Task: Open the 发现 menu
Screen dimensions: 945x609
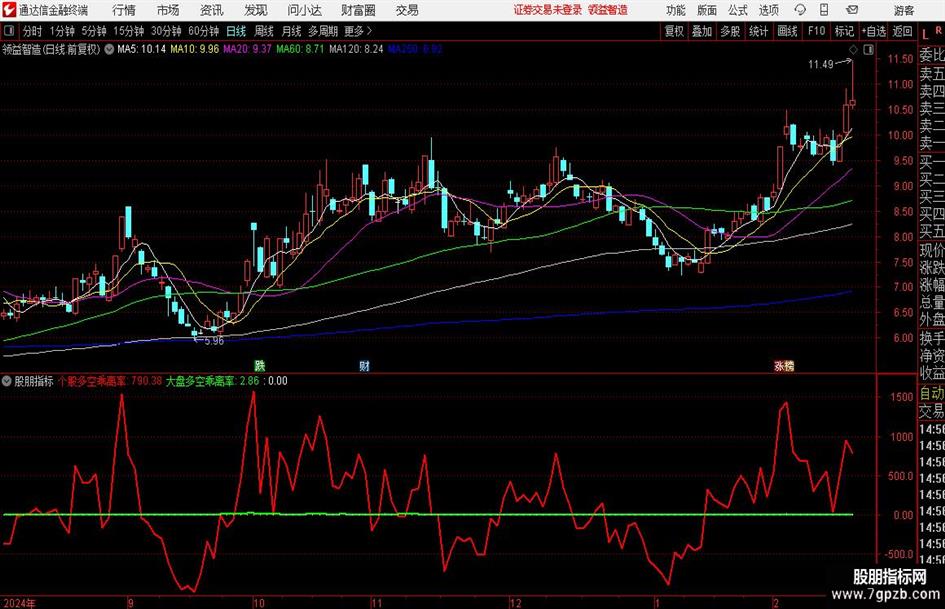Action: pos(256,10)
